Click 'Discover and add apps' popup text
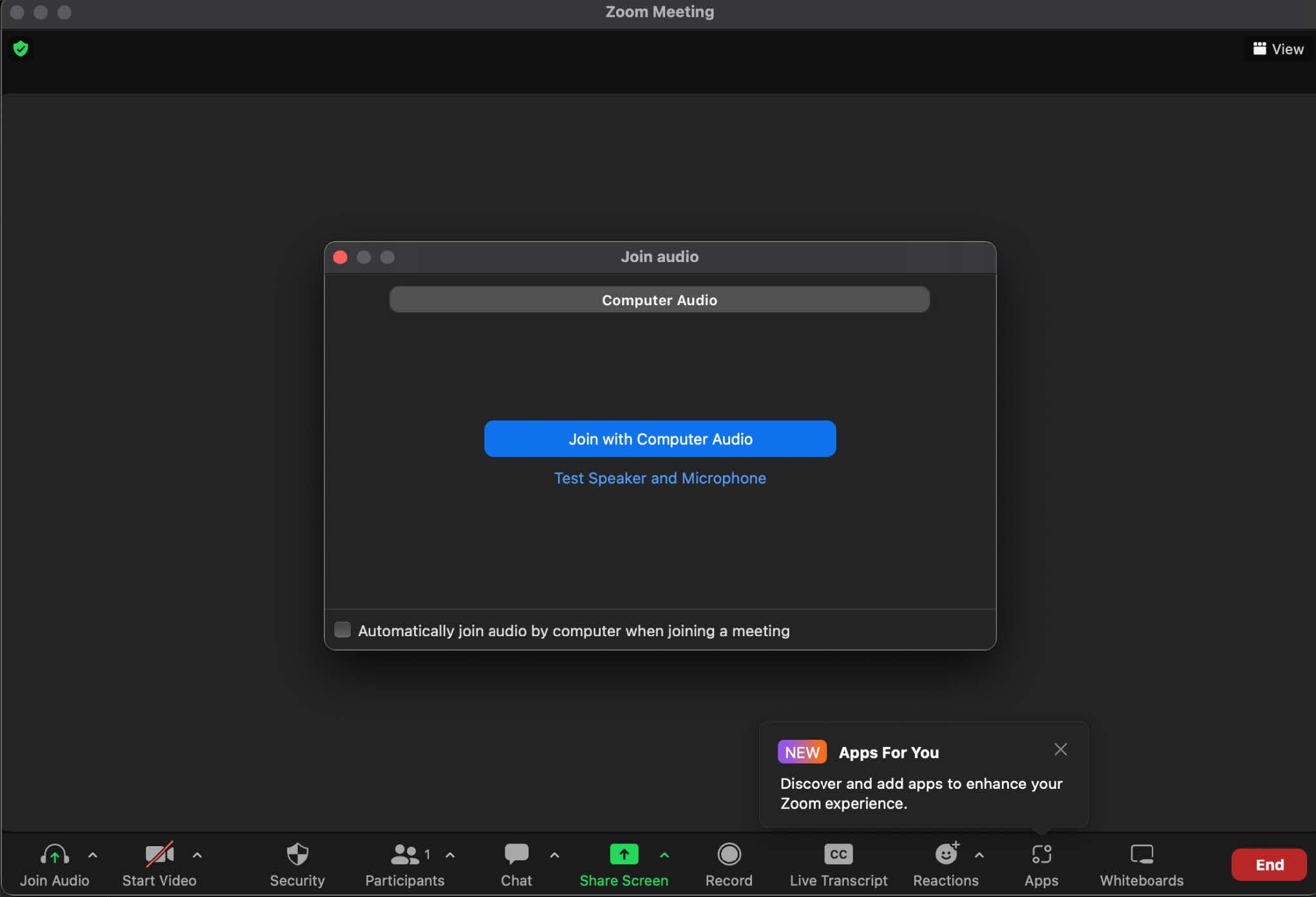This screenshot has width=1316, height=897. tap(921, 793)
